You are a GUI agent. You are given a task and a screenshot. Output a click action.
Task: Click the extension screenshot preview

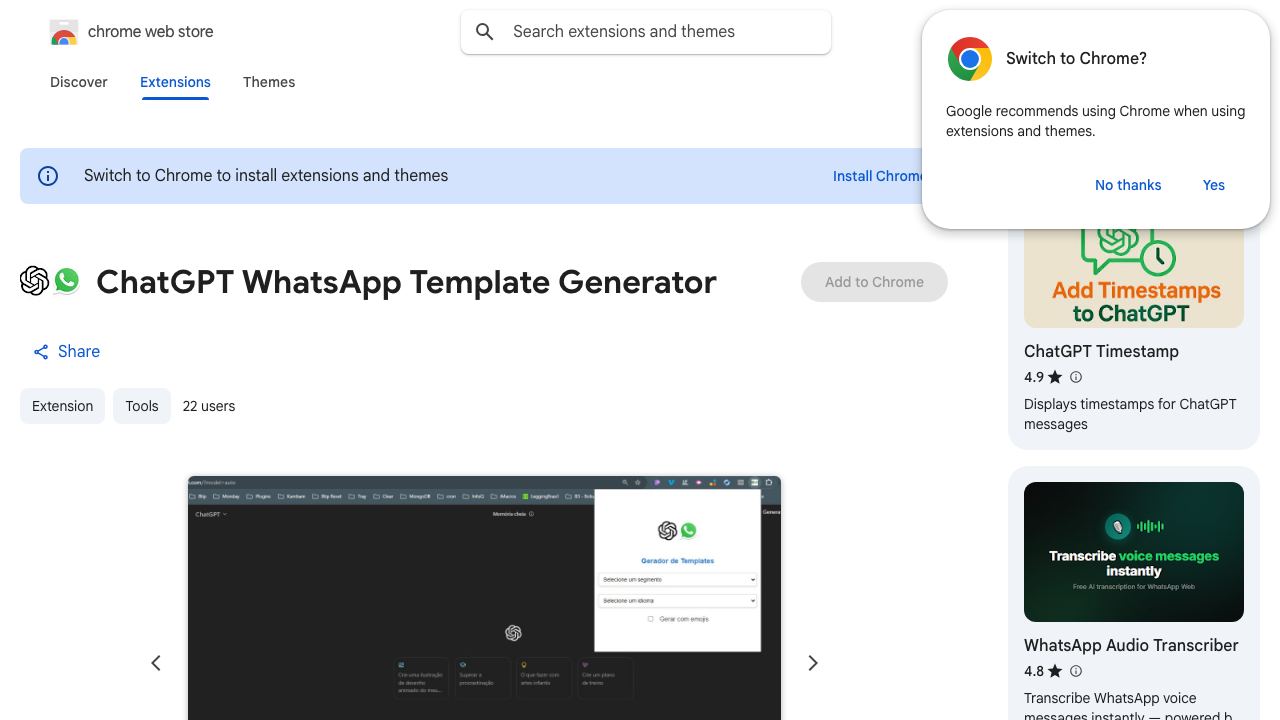pyautogui.click(x=484, y=598)
